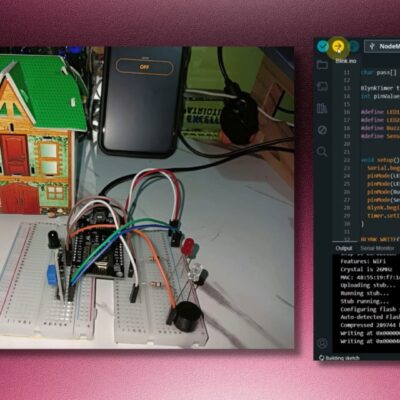Switch to the Output tab

(344, 248)
